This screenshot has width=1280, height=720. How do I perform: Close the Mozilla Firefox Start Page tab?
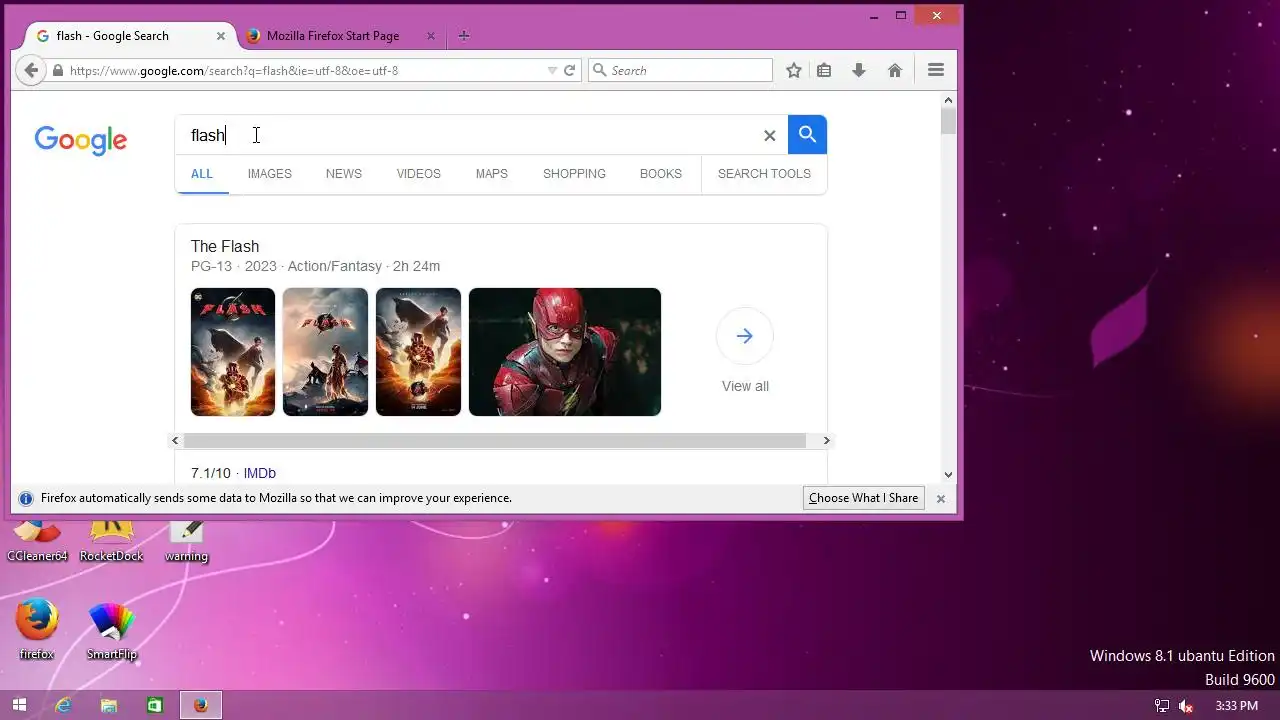pos(431,36)
